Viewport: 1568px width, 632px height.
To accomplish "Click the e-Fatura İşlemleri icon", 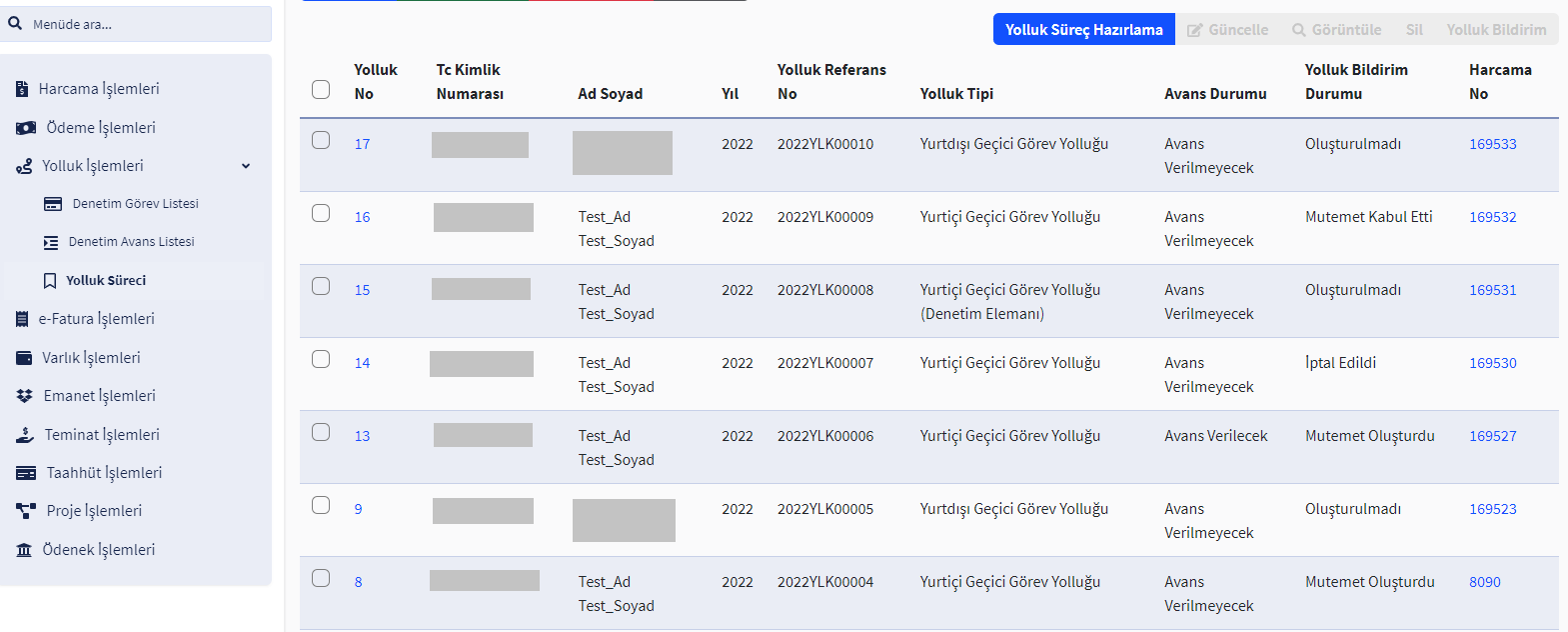I will [x=22, y=319].
